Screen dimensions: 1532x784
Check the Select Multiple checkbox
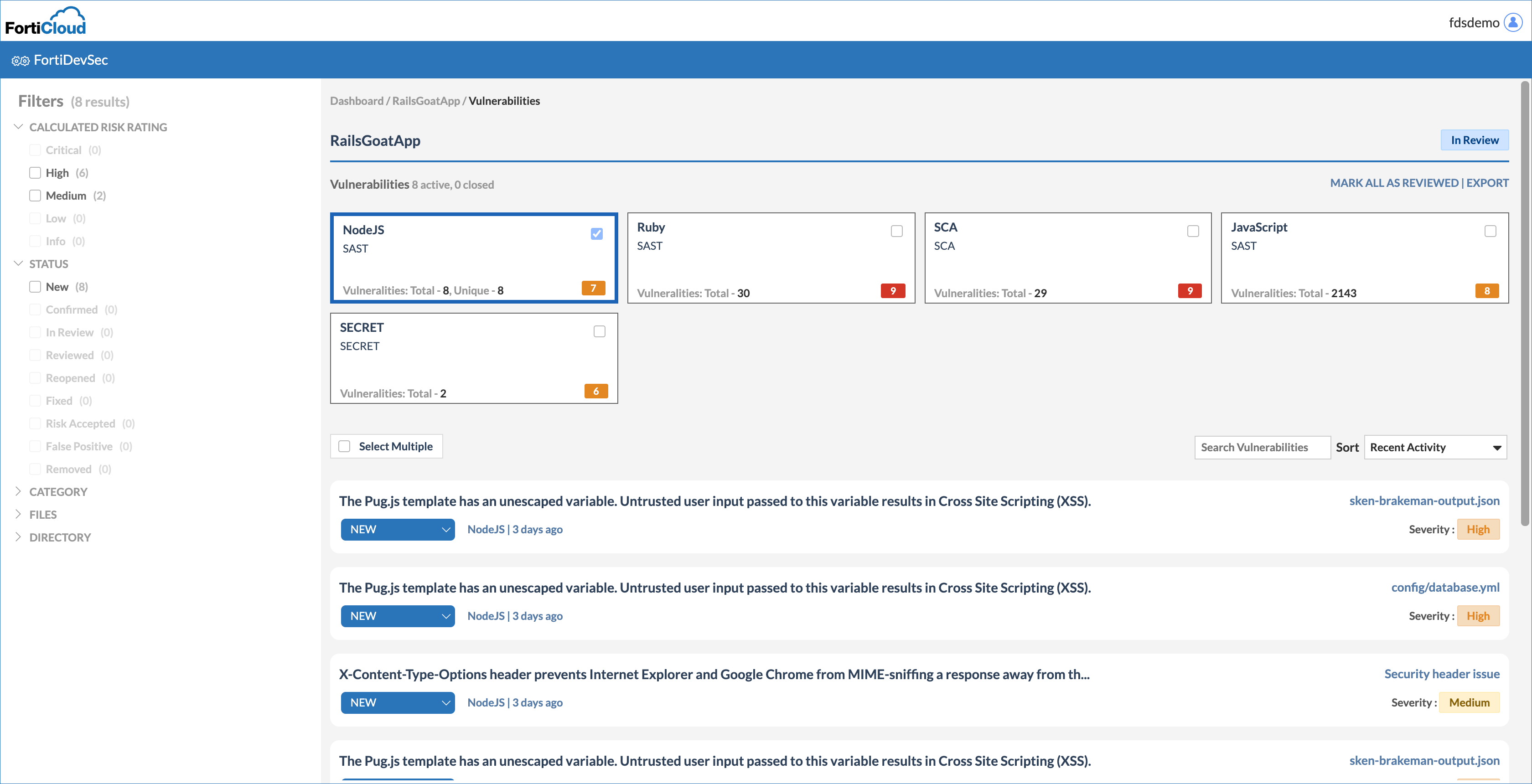344,446
